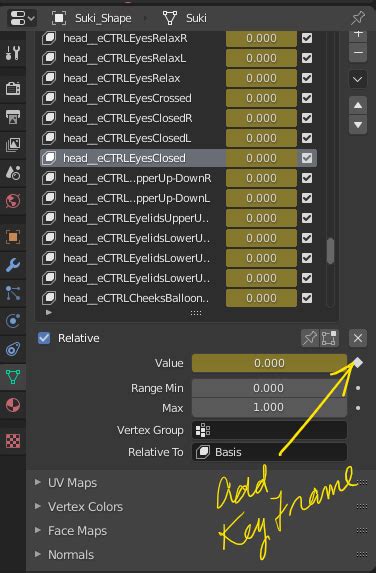
Task: Click the shape key Value slider
Action: (269, 363)
